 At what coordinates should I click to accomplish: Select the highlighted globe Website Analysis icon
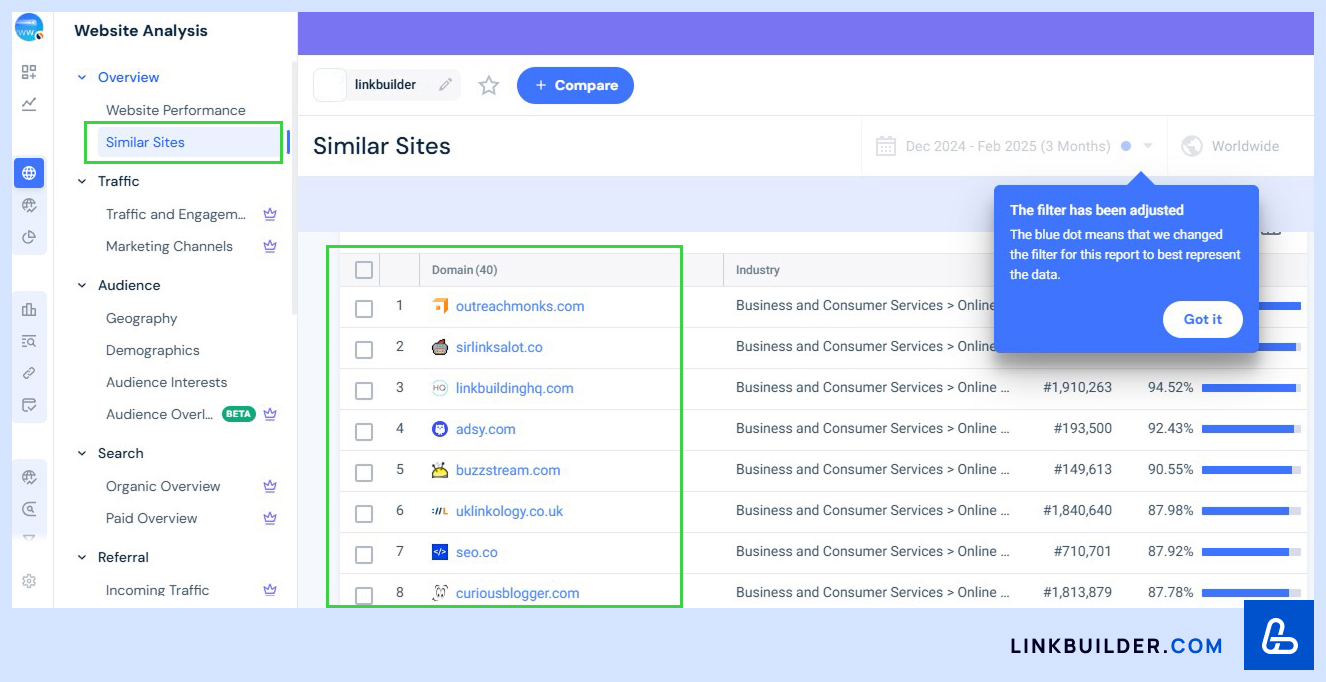29,173
